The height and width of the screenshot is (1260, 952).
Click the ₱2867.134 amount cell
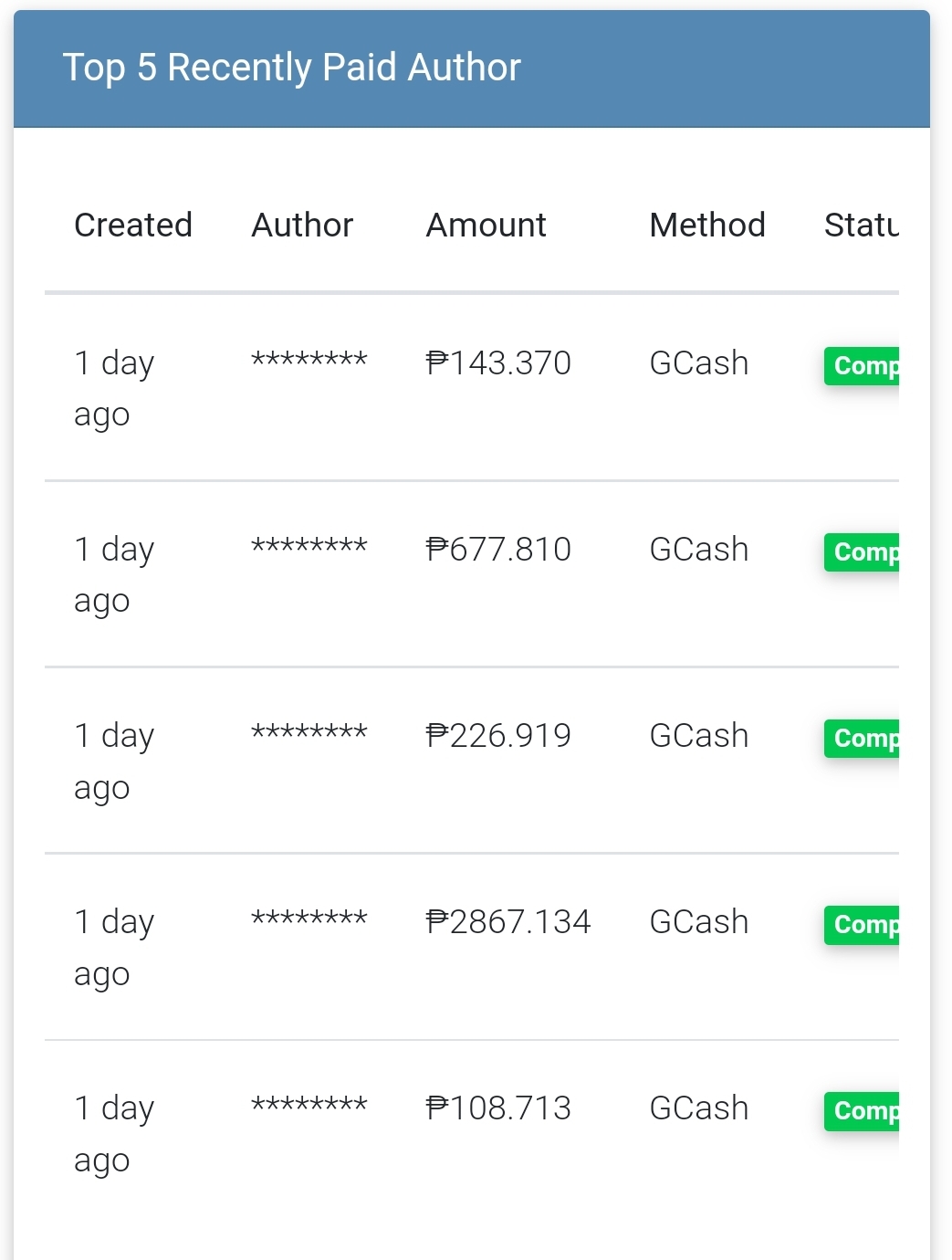tap(508, 922)
